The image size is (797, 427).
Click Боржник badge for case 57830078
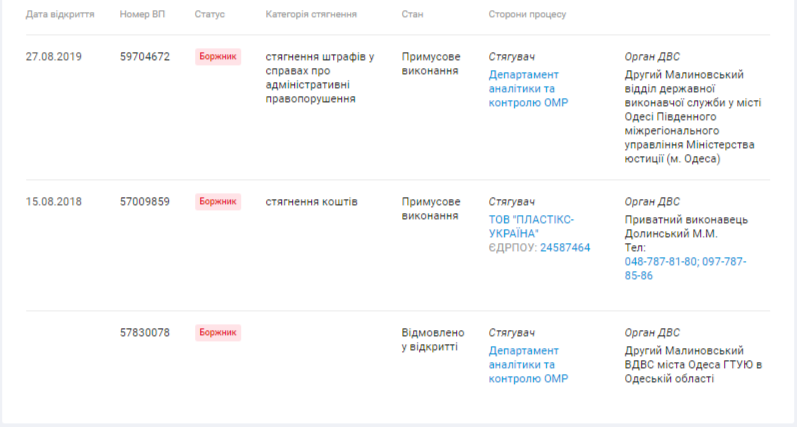point(218,332)
